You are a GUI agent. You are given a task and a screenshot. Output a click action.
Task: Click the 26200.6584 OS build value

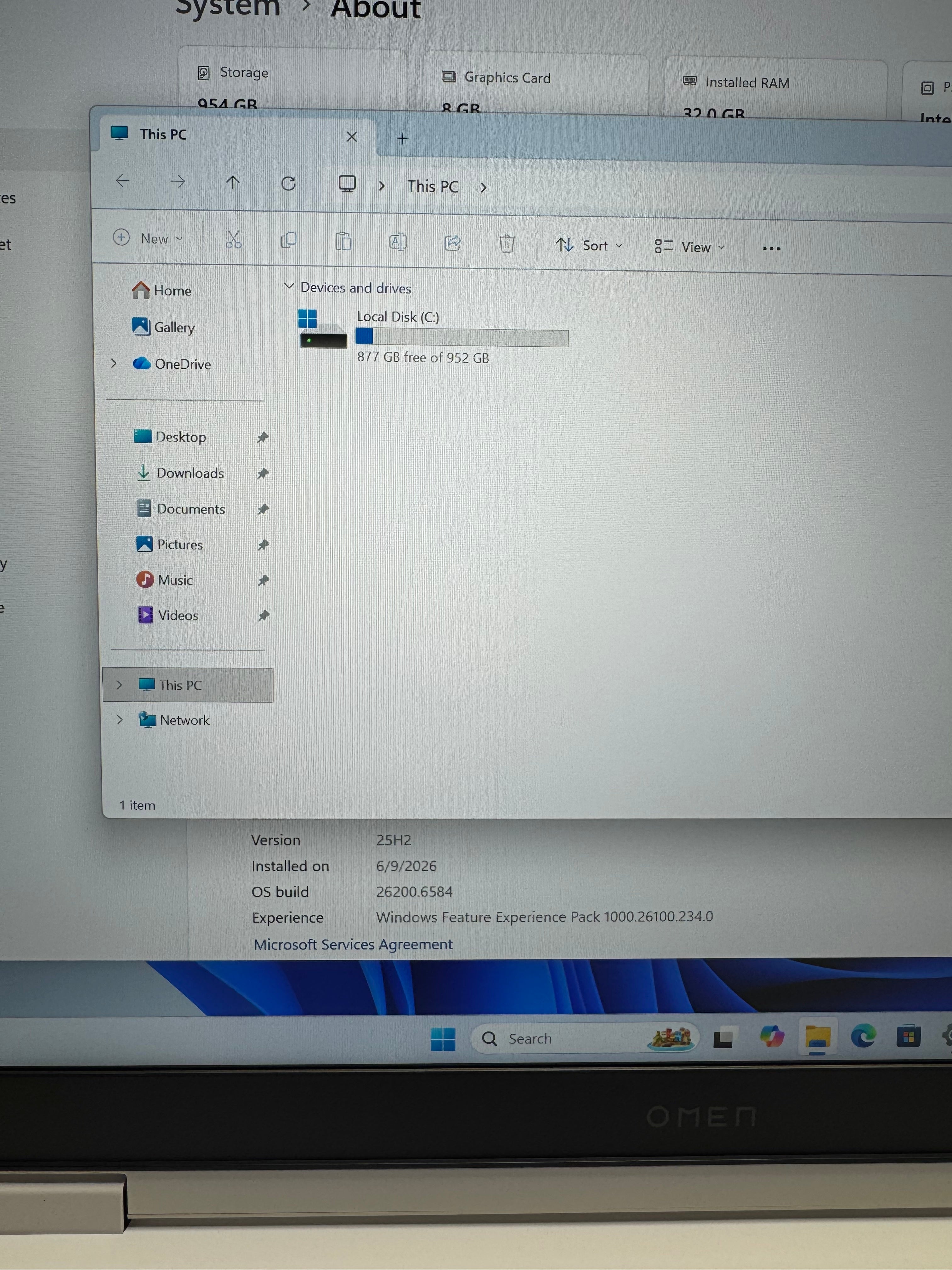pos(414,892)
